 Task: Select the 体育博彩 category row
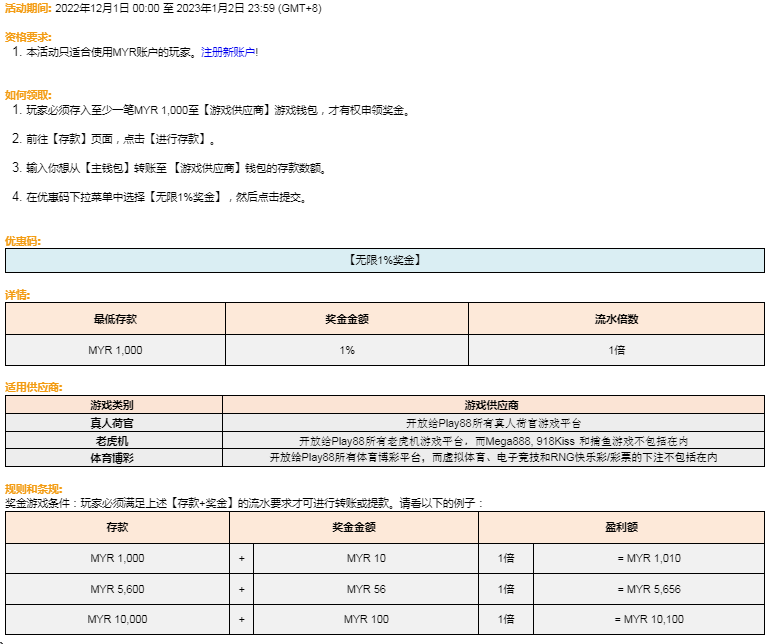[113, 457]
